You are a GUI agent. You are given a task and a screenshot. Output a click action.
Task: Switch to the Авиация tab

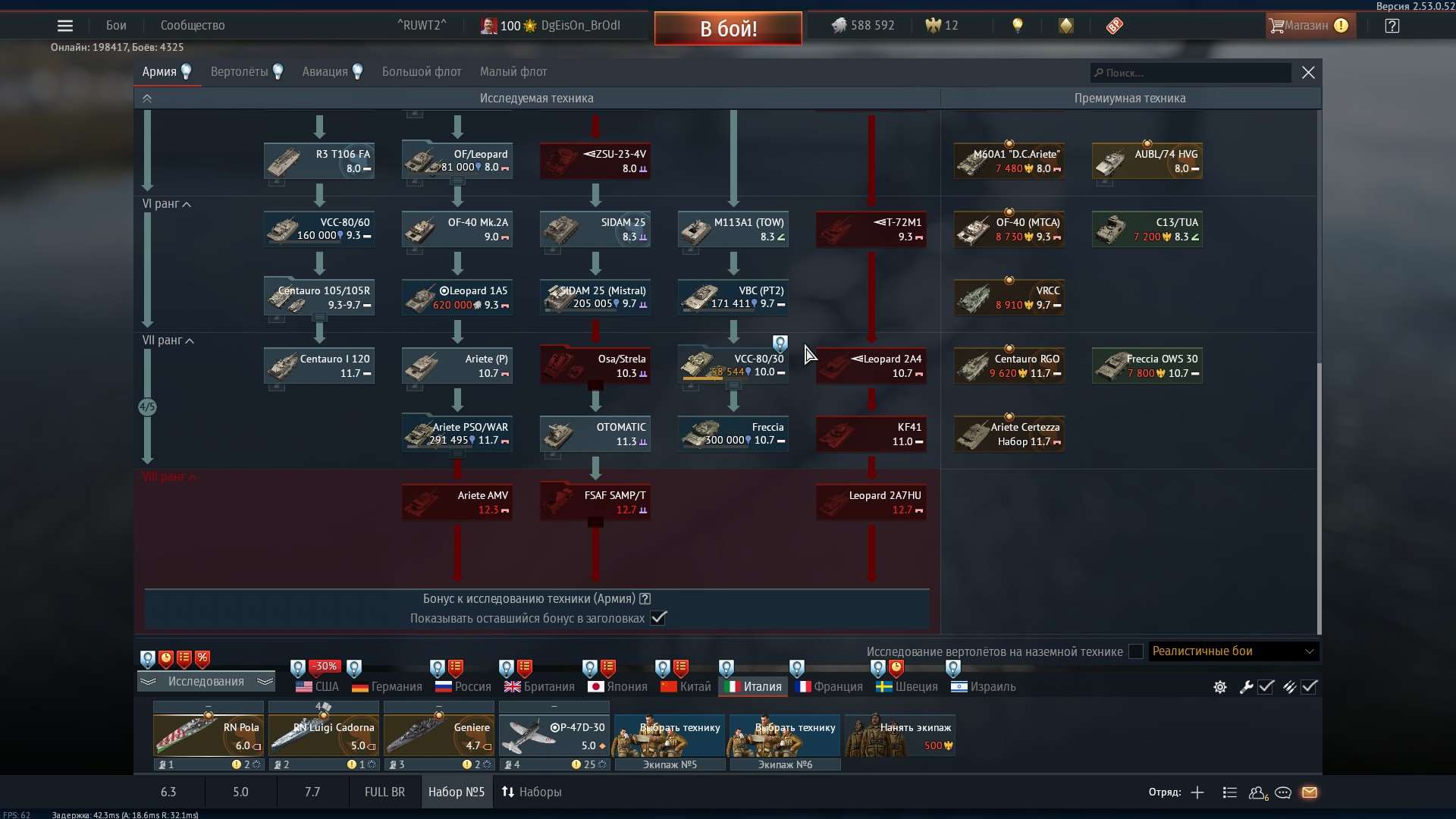click(325, 71)
